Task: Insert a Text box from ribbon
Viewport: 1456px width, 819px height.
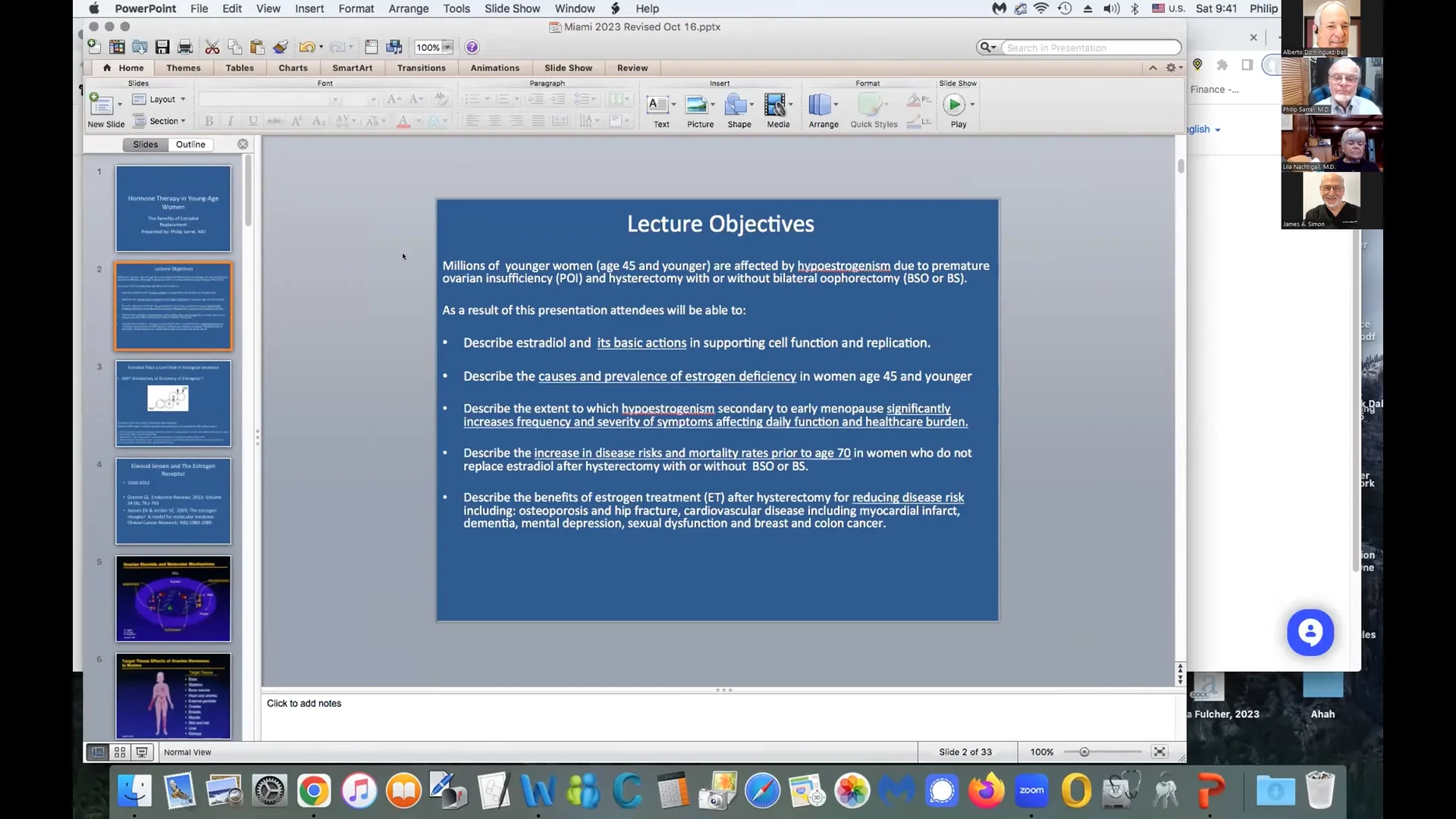Action: point(658,104)
